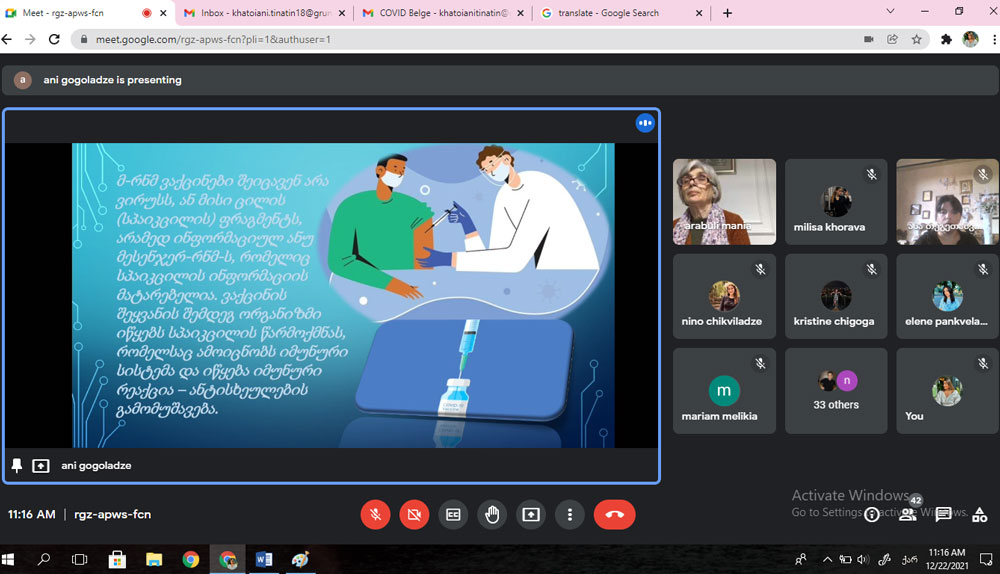This screenshot has height=574, width=1000.
Task: Unpin ani gogoladze's presentation
Action: pos(17,466)
